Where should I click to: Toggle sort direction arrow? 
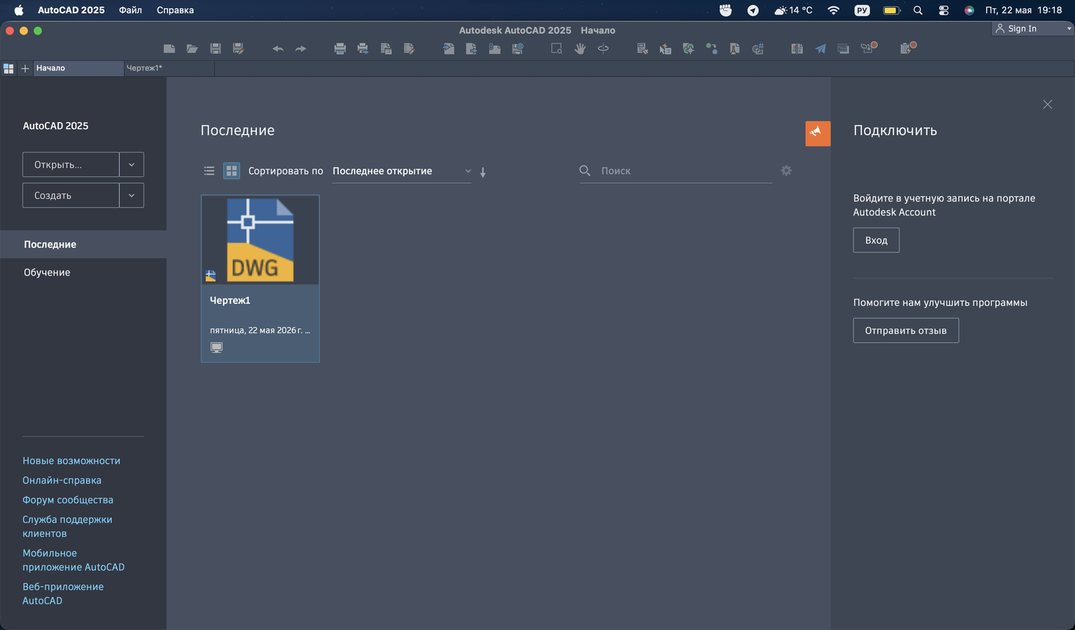click(483, 172)
